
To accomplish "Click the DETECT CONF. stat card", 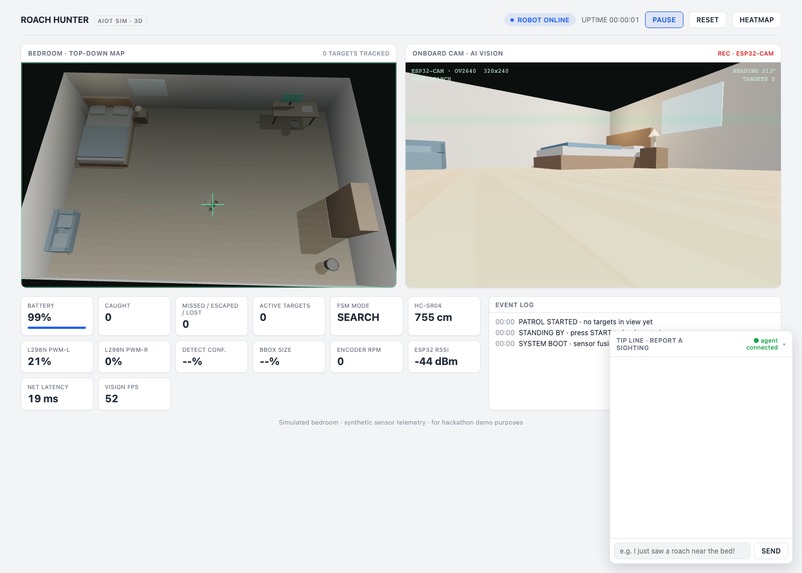I will tap(211, 357).
